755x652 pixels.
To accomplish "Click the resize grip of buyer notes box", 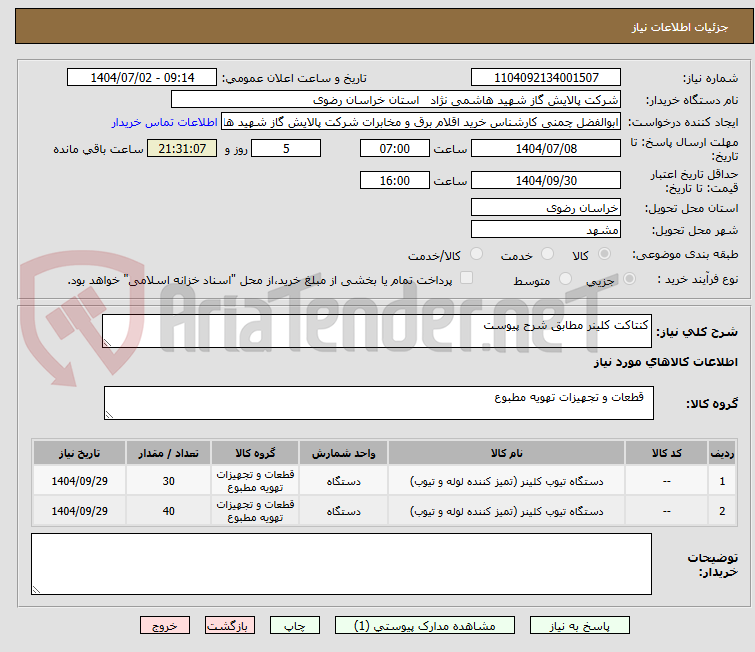I will click(37, 589).
